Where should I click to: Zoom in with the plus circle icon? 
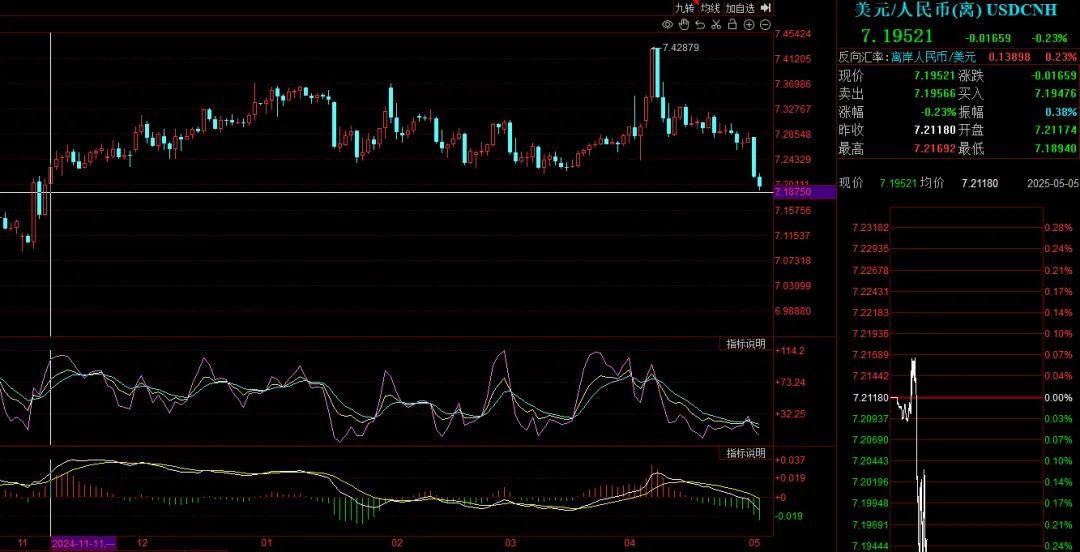coord(748,24)
